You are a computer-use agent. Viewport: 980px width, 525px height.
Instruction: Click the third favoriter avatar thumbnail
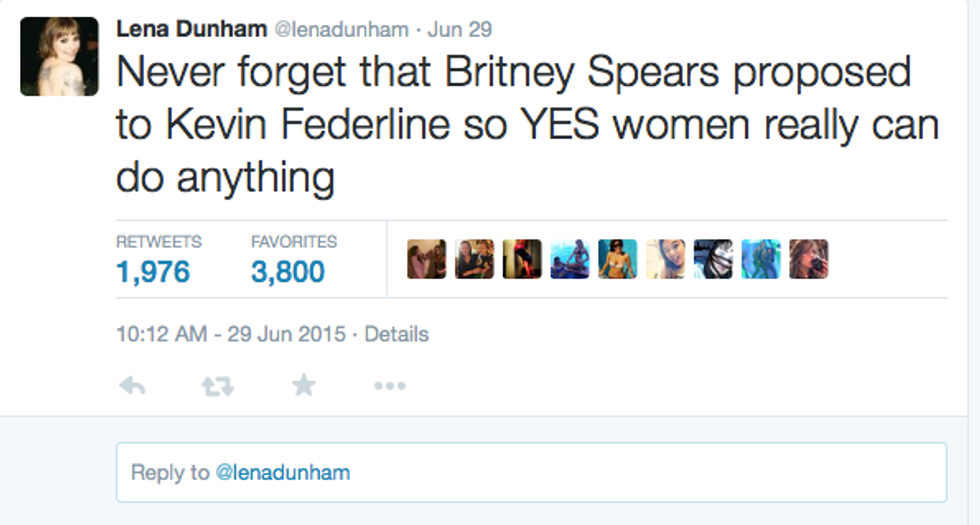[522, 259]
